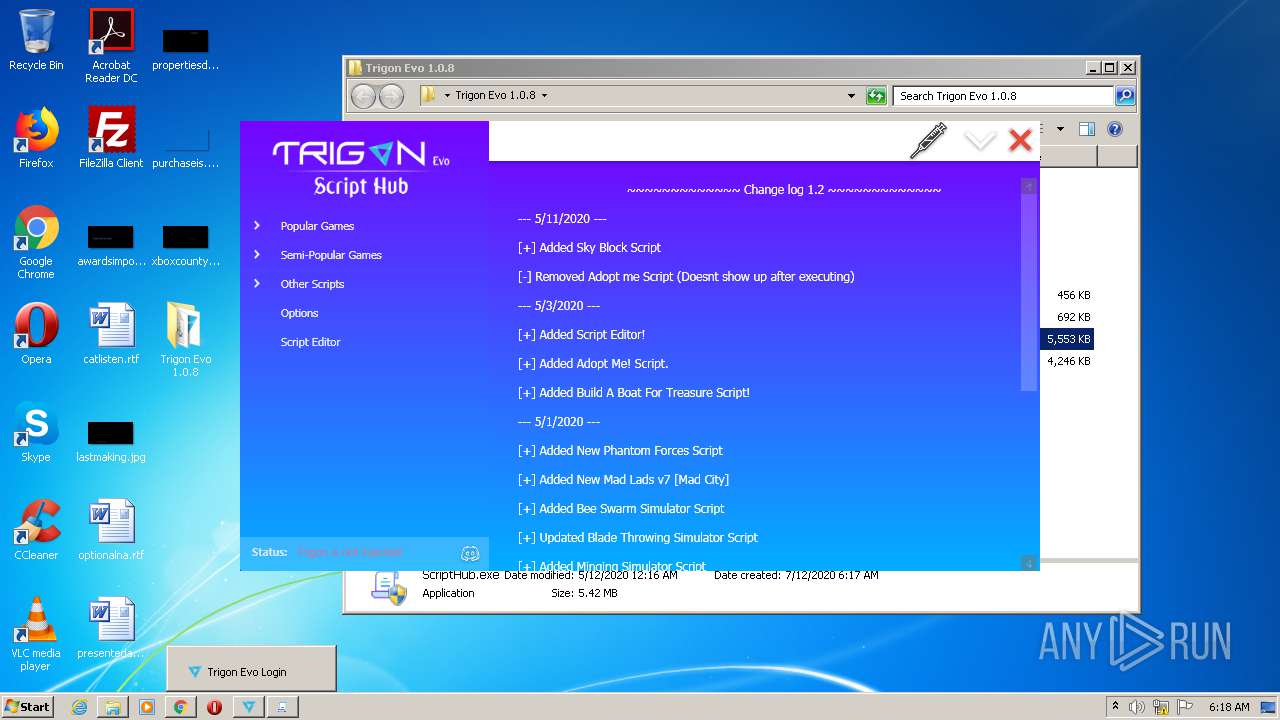
Task: Open CCleaner desktop shortcut
Action: [x=36, y=530]
